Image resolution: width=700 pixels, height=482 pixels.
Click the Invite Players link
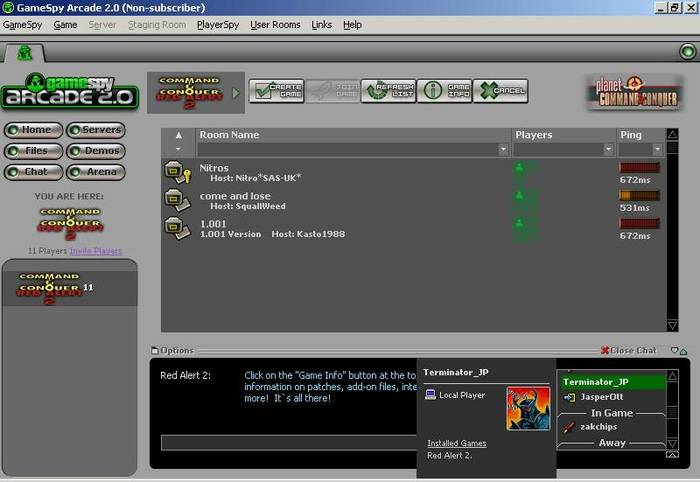click(96, 251)
